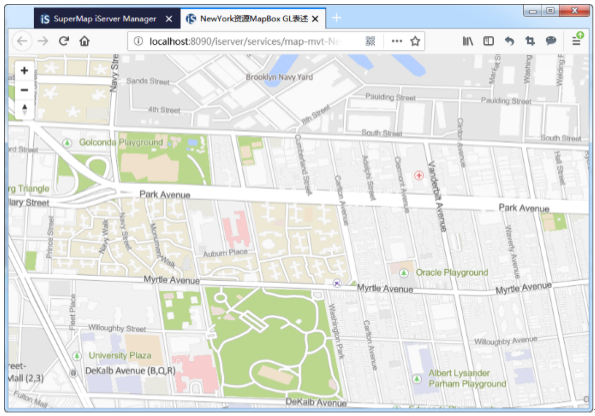Click the Golconda Playground park marker icon
The height and width of the screenshot is (416, 595).
pos(67,143)
